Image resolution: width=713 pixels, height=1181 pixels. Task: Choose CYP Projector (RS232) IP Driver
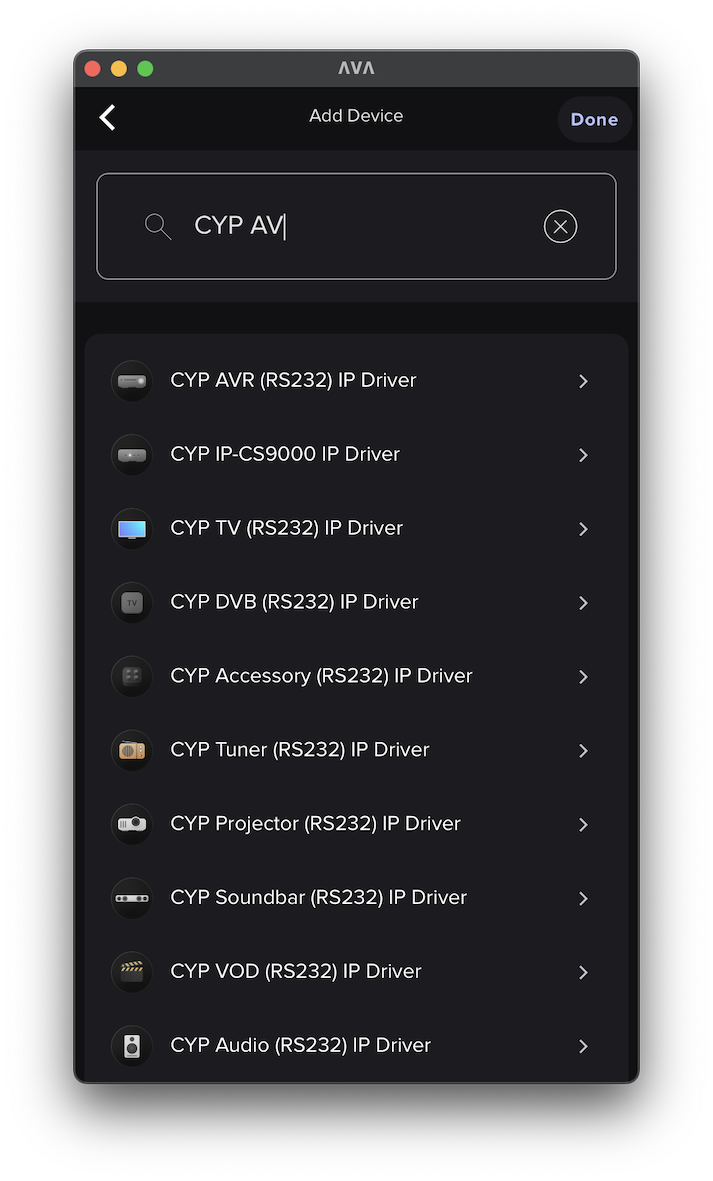tap(315, 824)
